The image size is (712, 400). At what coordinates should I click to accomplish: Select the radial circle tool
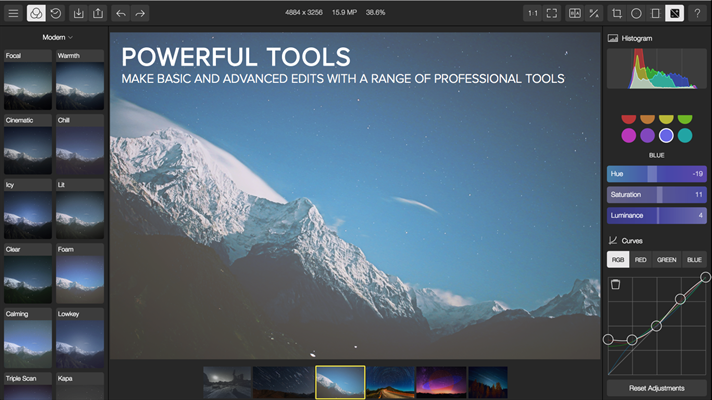tap(636, 13)
